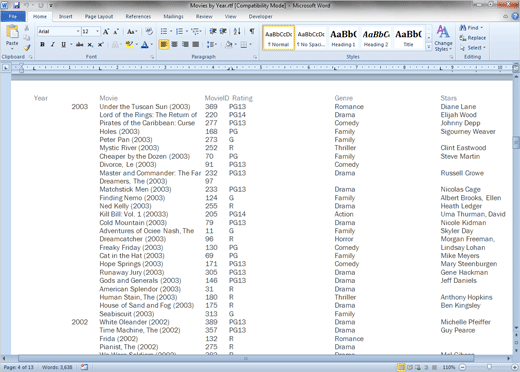Image resolution: width=520 pixels, height=372 pixels.
Task: Open the Line Spacing dropdown
Action: click(211, 44)
